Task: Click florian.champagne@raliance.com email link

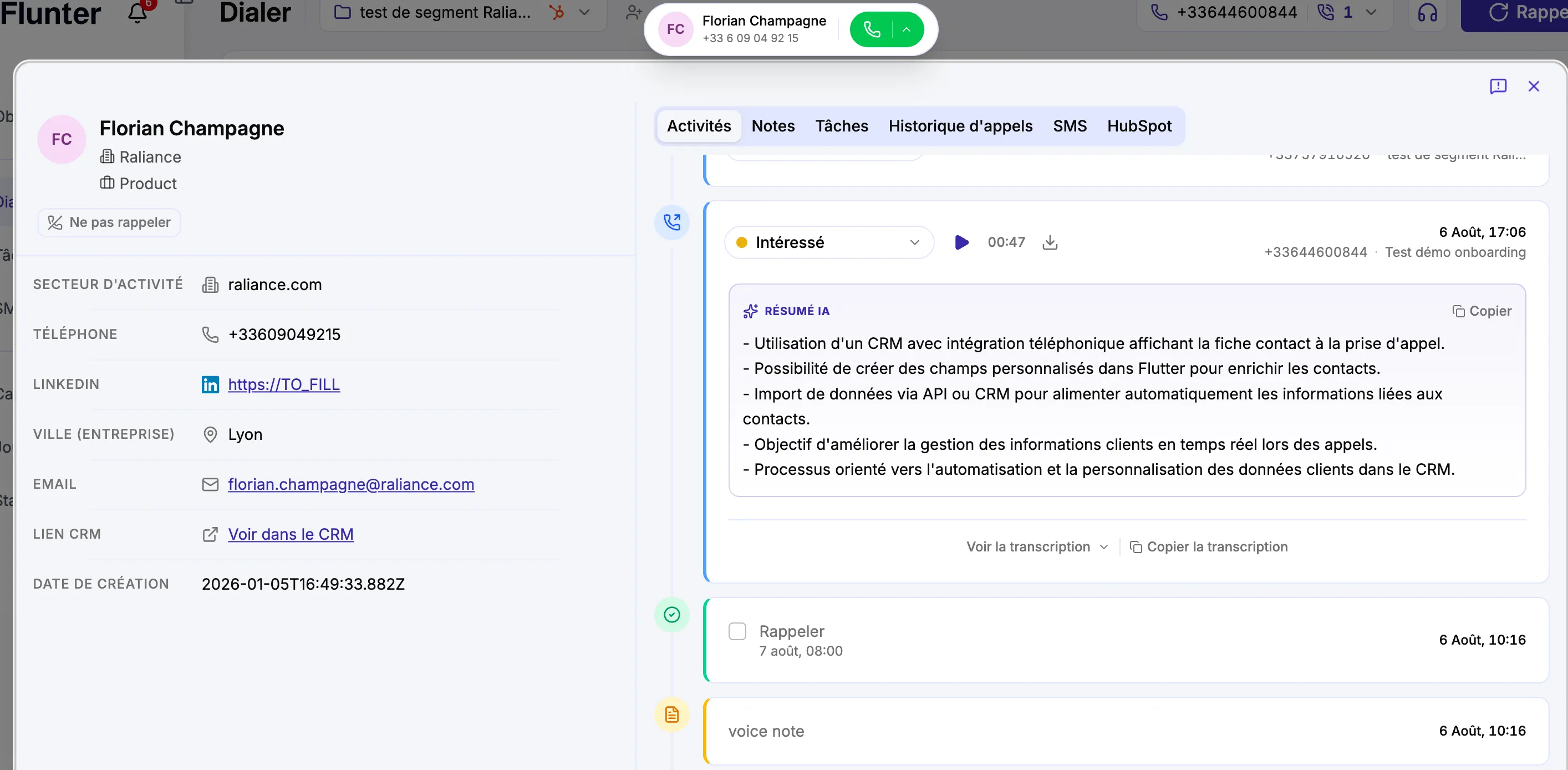Action: coord(351,484)
